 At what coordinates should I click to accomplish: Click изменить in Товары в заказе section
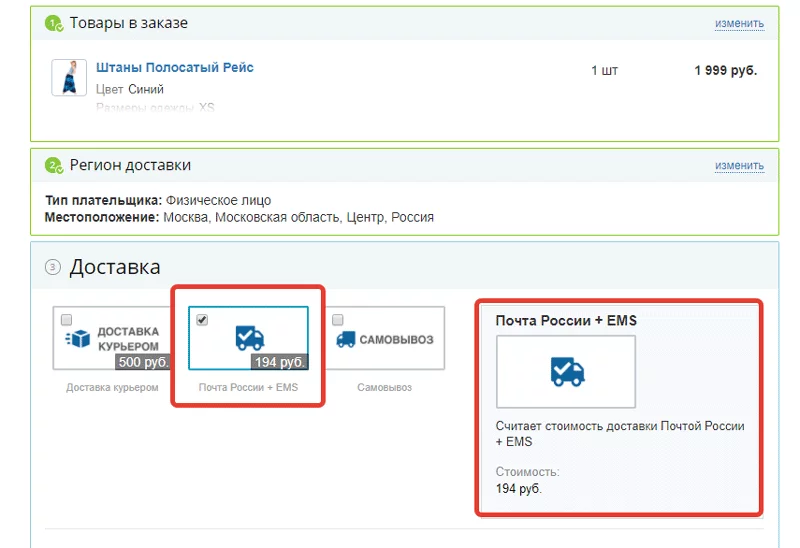pyautogui.click(x=739, y=23)
